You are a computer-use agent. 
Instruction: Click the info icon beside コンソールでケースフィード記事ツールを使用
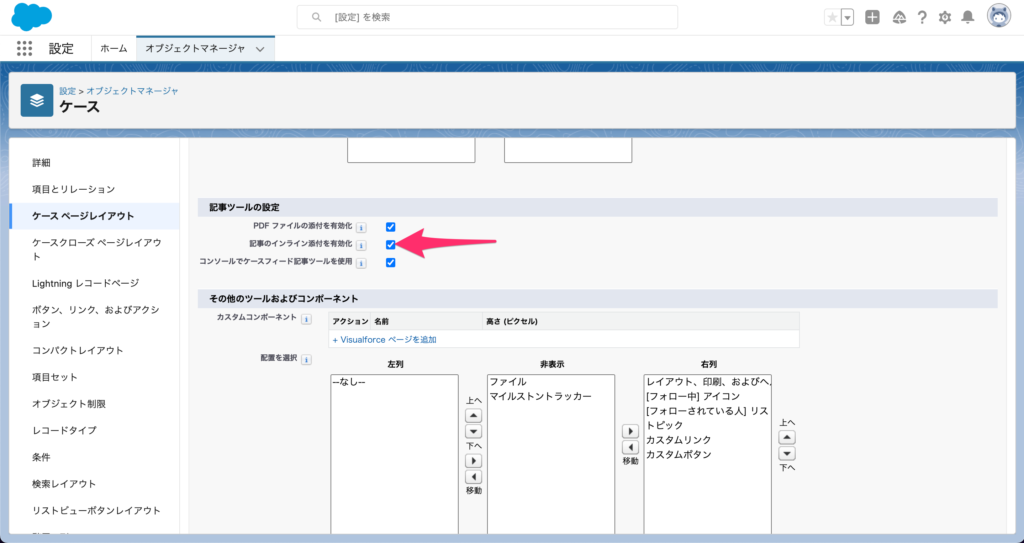361,263
